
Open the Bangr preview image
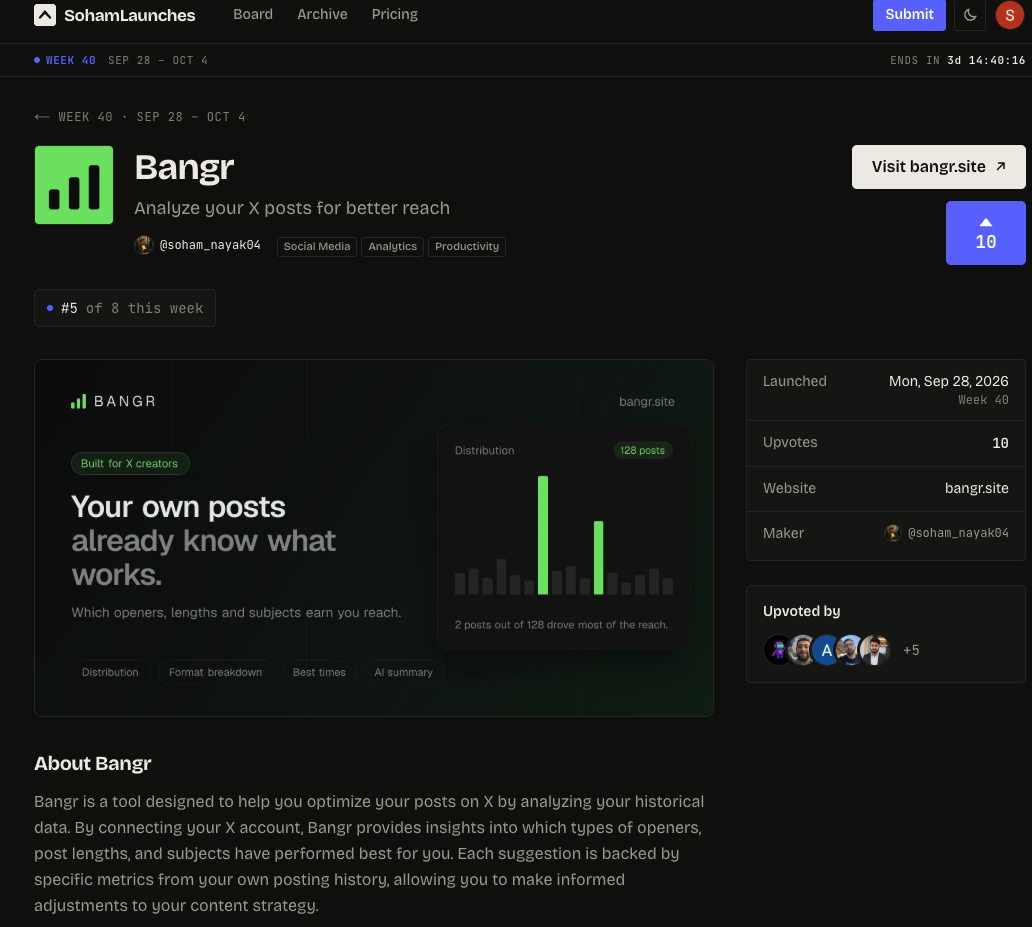374,538
